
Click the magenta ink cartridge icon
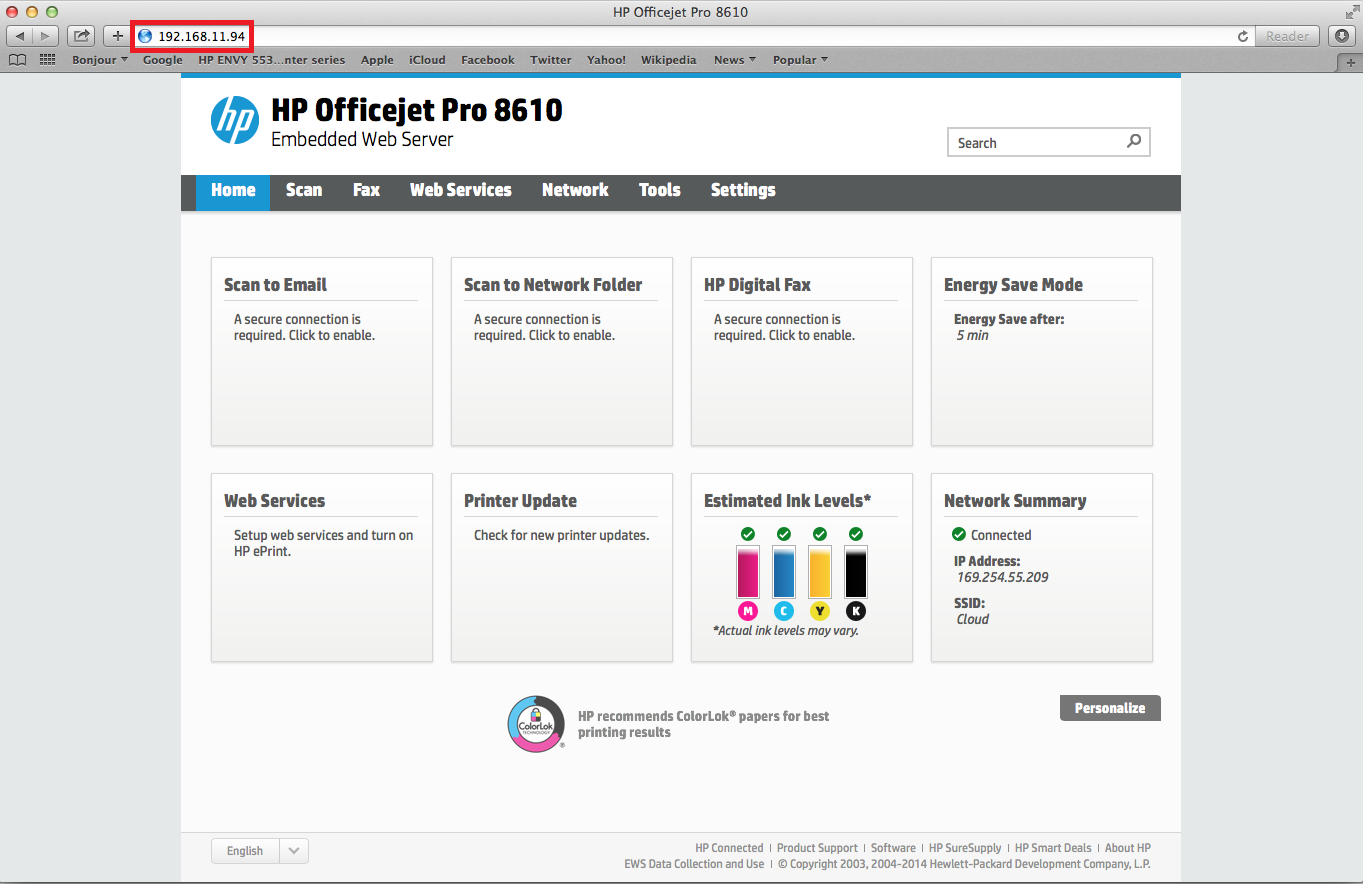click(x=747, y=572)
